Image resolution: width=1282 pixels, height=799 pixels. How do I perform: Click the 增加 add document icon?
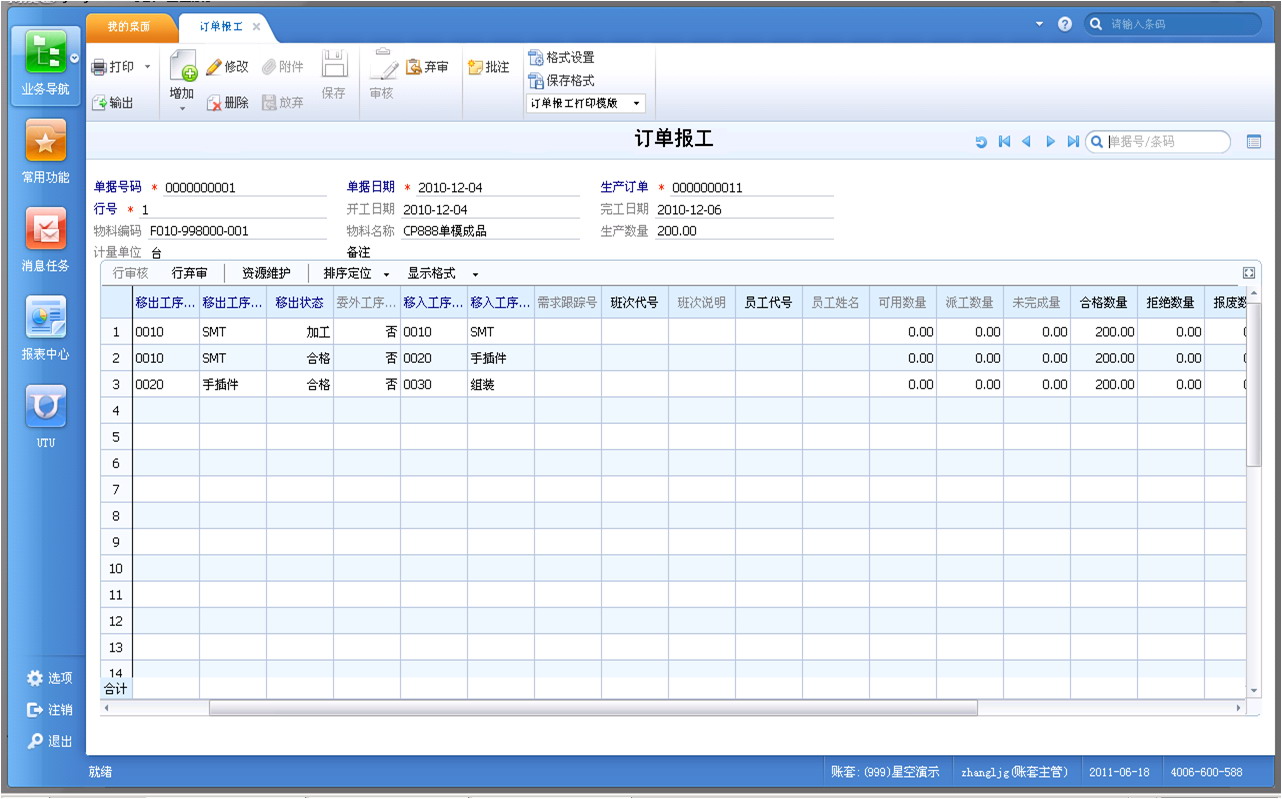tap(182, 66)
